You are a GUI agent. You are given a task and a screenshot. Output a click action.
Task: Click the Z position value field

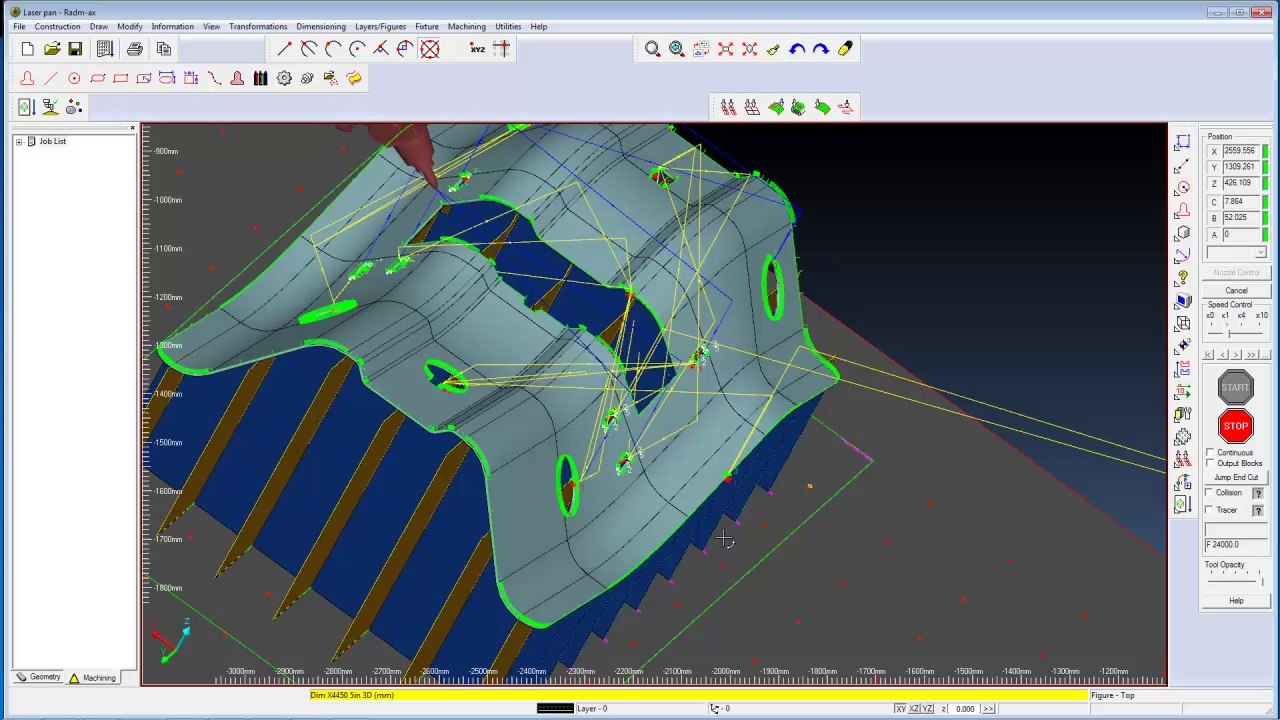(1241, 184)
